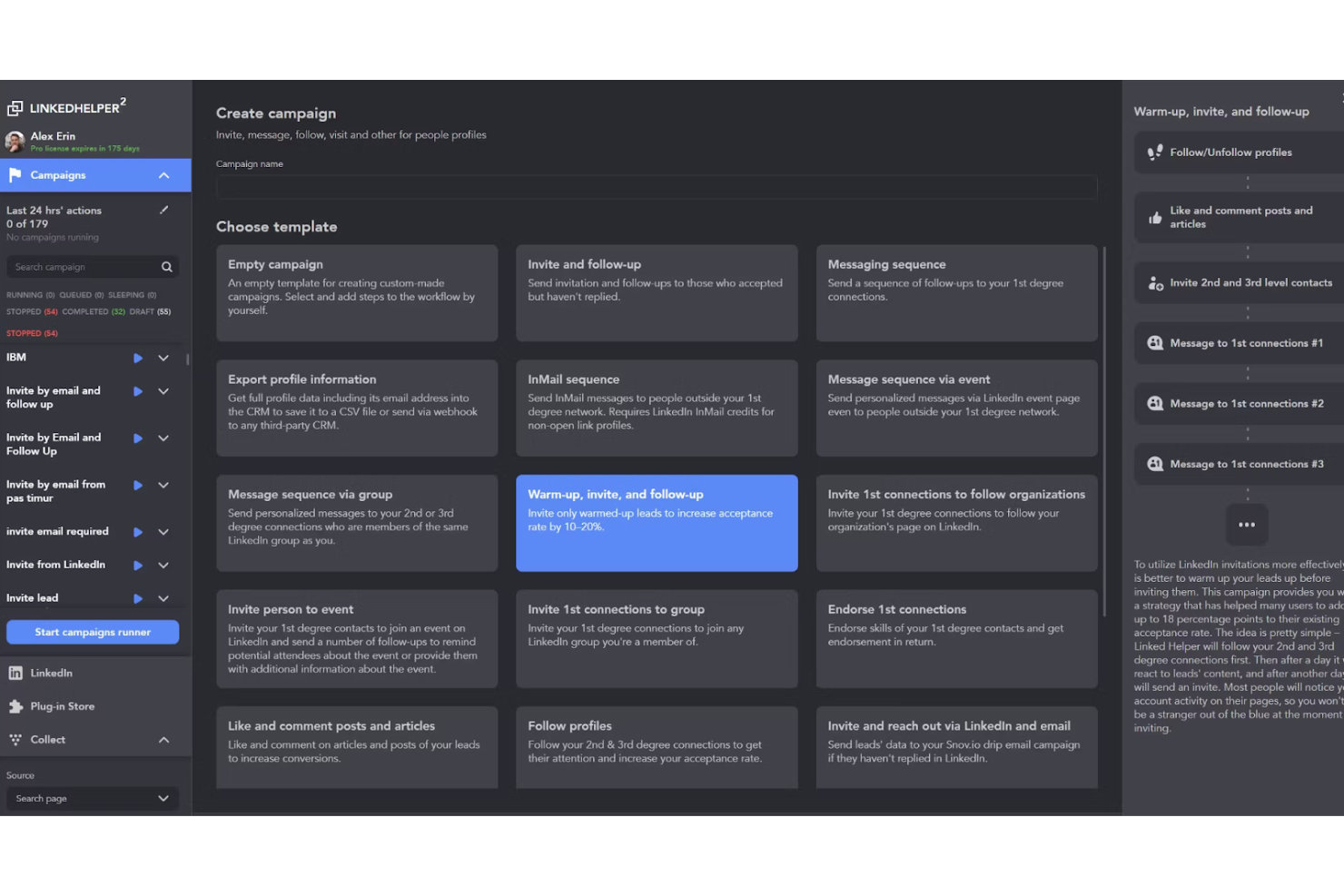The width and height of the screenshot is (1344, 896).
Task: Click the Message to 1st connections #2 icon
Action: (x=1155, y=404)
